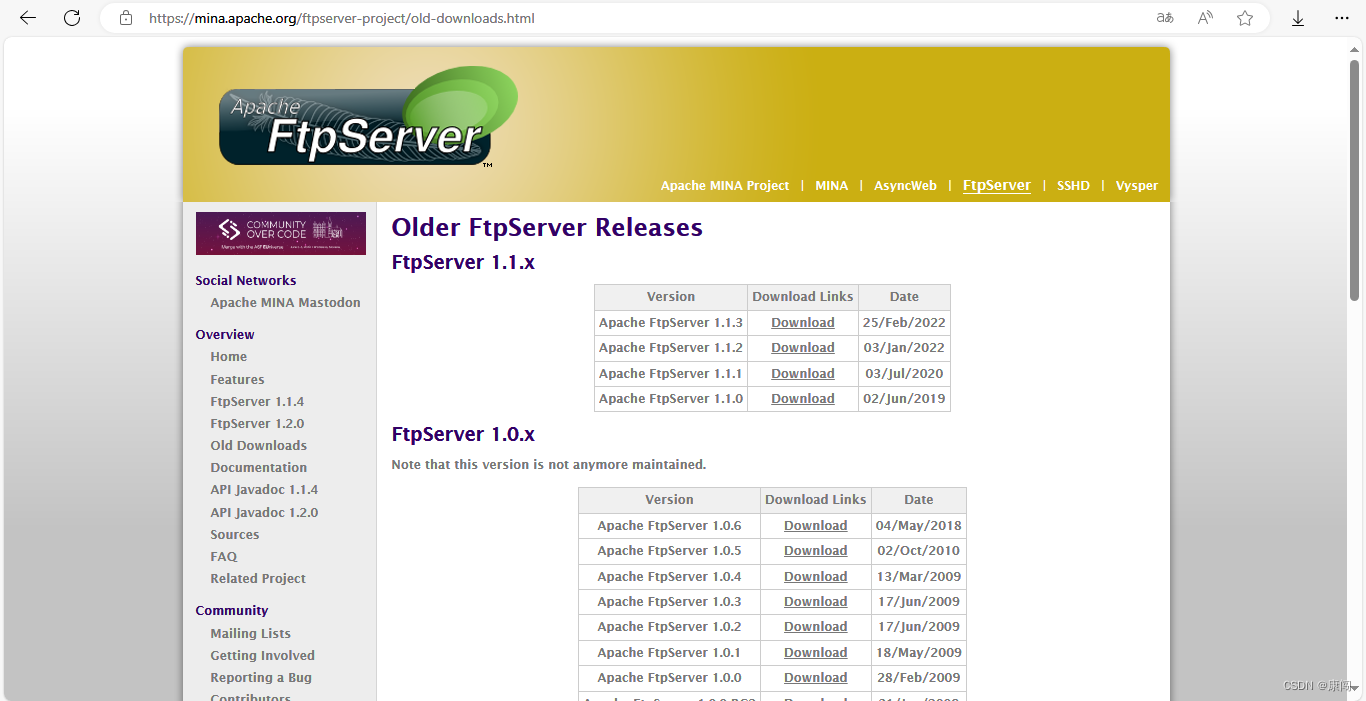Screen dimensions: 1366x701
Task: Select the Apache FtpServer 1.0.6 version cell
Action: [669, 525]
